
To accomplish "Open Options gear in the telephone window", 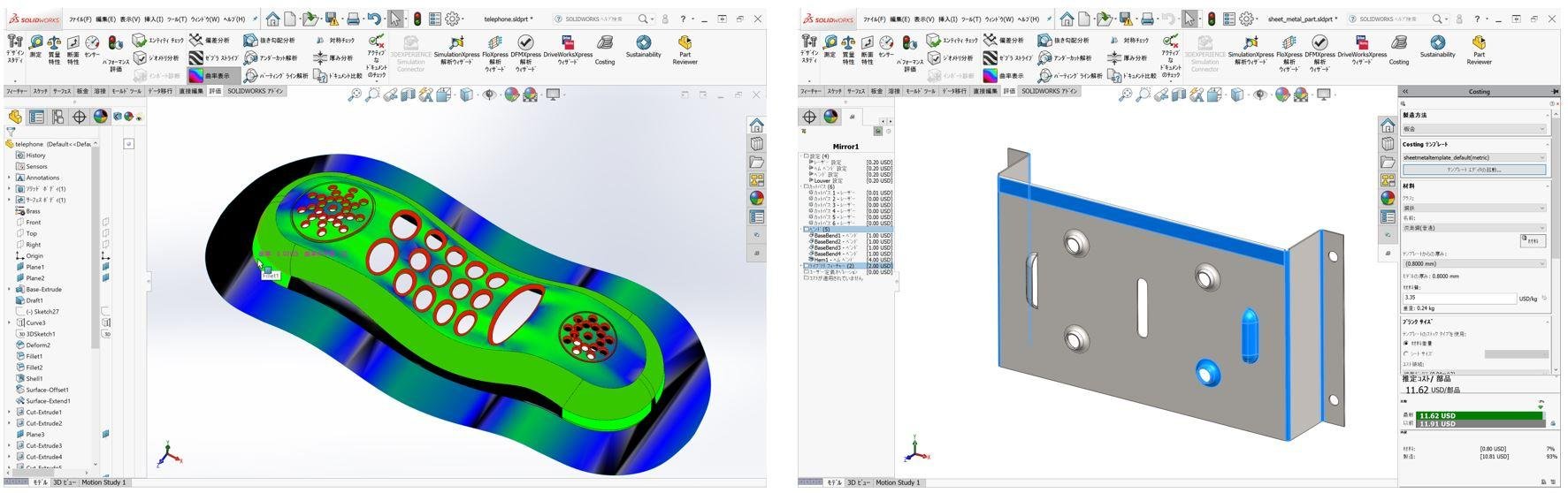I will pos(453,19).
